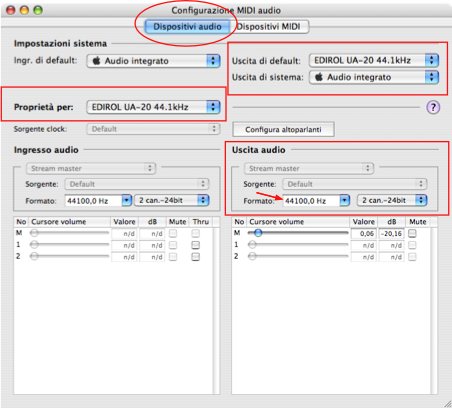Viewport: 452px width, 408px height.
Task: Click arrow icon of Ingresso audio 44100,0 Hz
Action: tap(126, 200)
